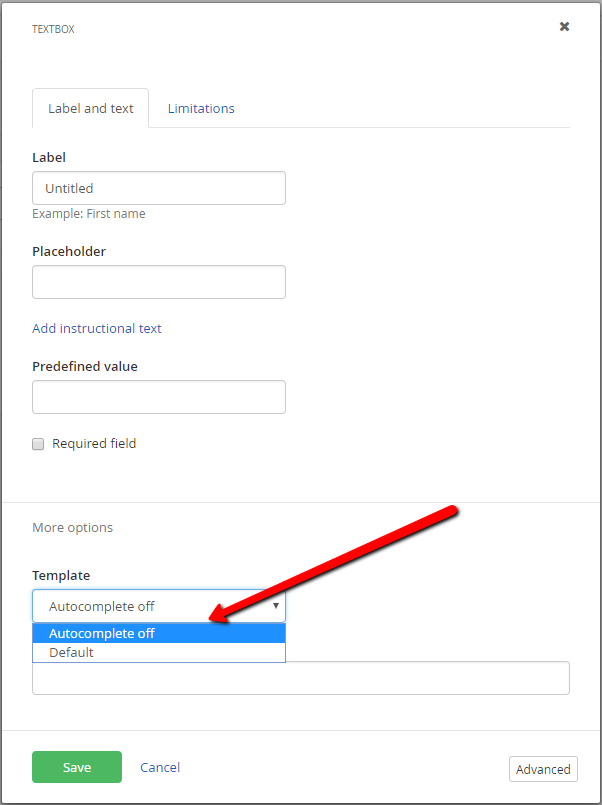The height and width of the screenshot is (805, 602).
Task: Cancel the textbox changes
Action: (160, 768)
